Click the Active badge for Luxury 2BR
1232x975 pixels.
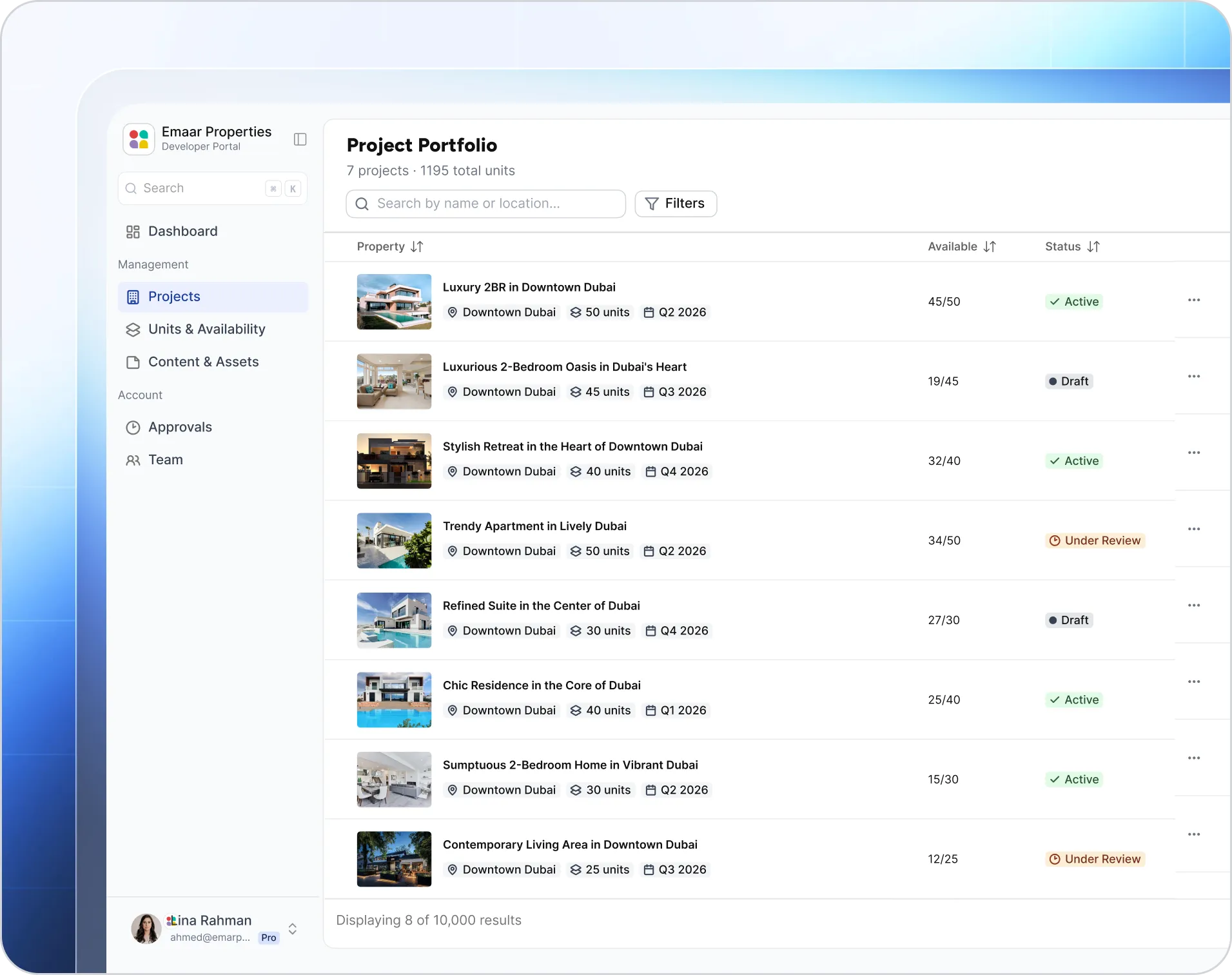(1073, 302)
